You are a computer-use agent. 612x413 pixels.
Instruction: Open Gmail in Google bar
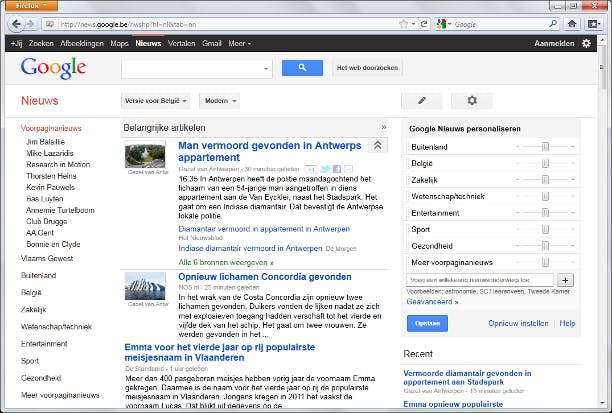tap(212, 43)
